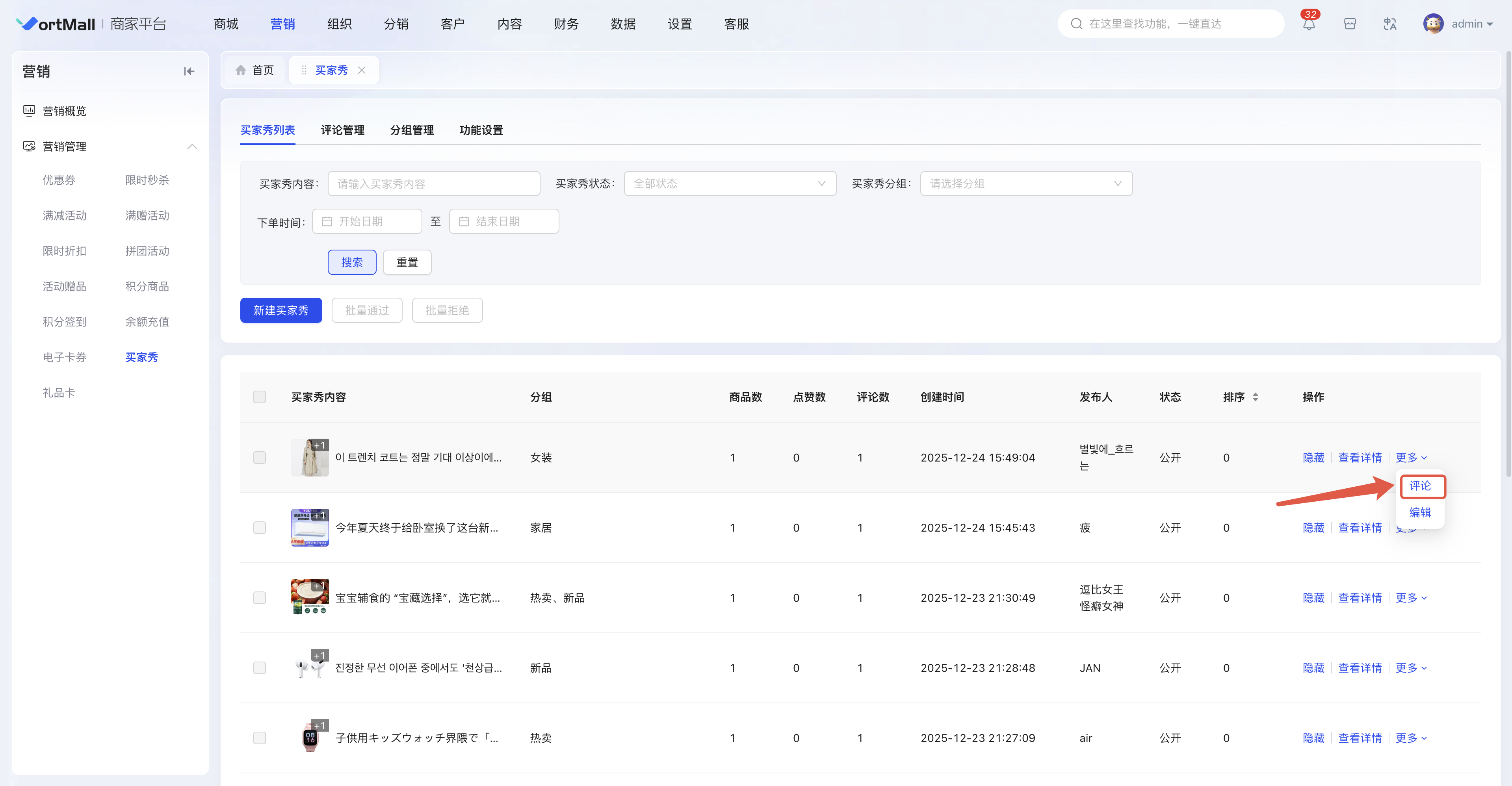The height and width of the screenshot is (786, 1512).
Task: Open the 买家秀状态 dropdown
Action: tap(730, 184)
